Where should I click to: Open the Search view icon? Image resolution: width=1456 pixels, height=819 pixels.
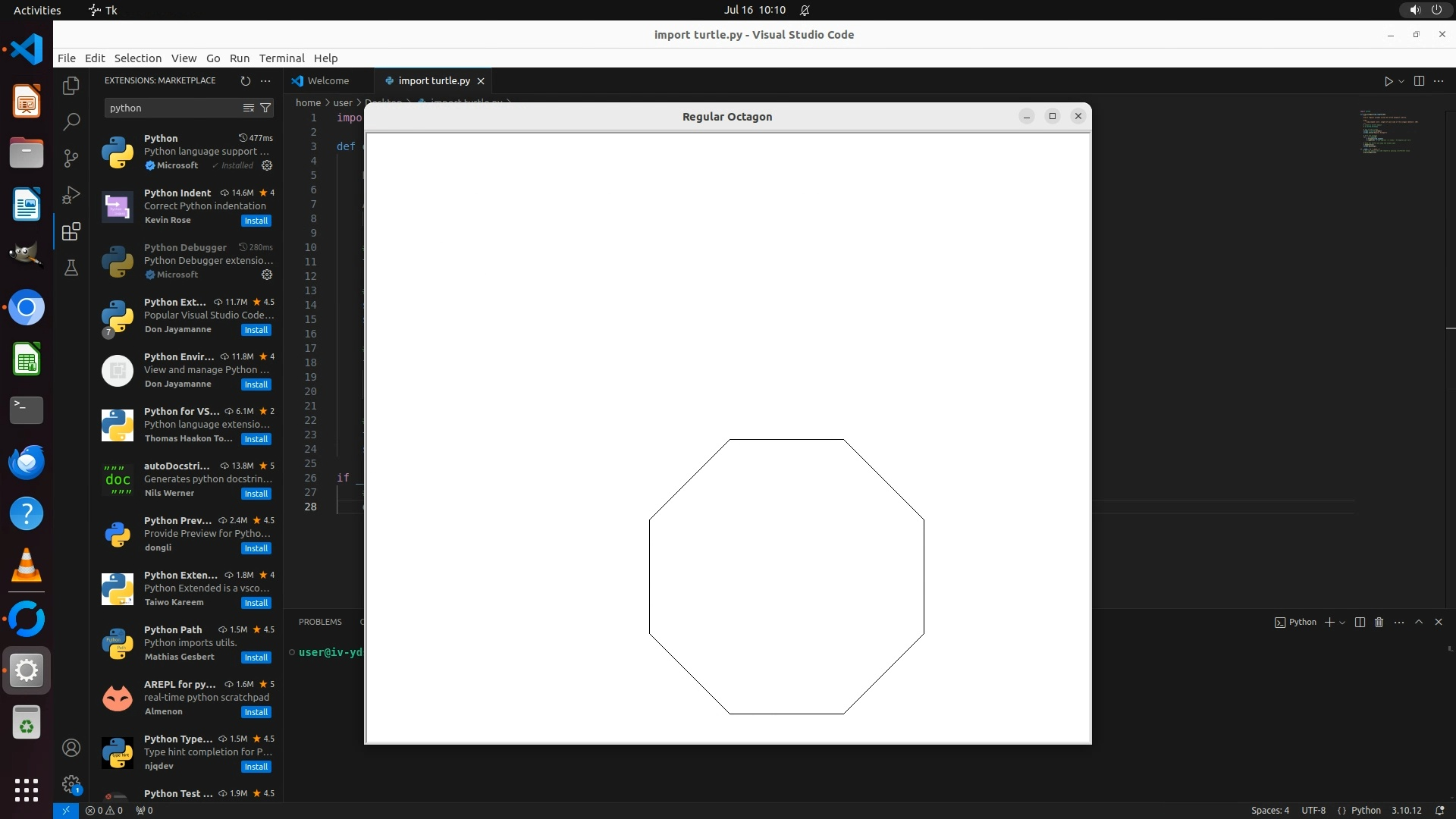coord(71,121)
